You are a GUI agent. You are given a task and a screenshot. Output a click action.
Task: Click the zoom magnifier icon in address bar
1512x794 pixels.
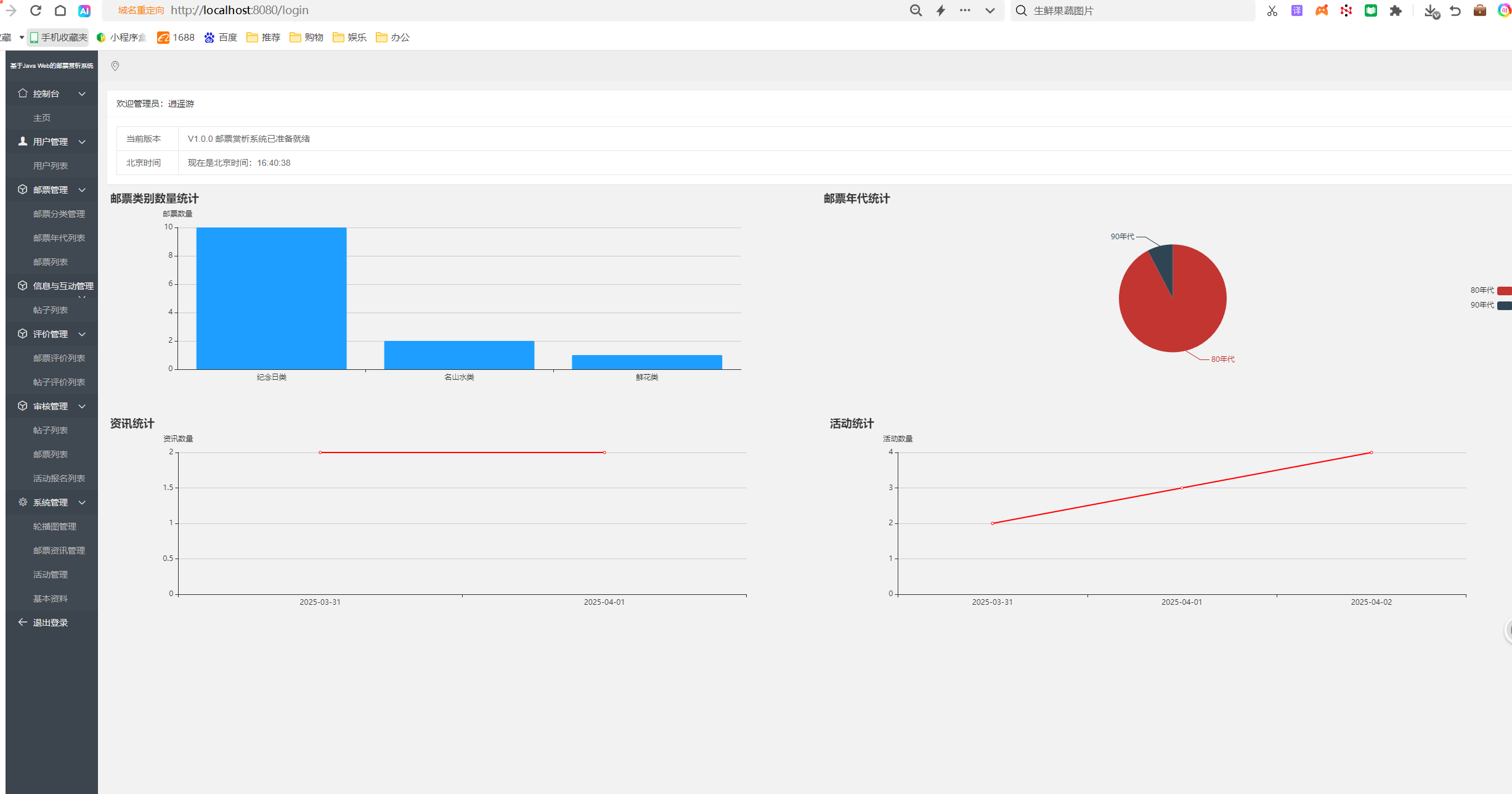tap(916, 10)
